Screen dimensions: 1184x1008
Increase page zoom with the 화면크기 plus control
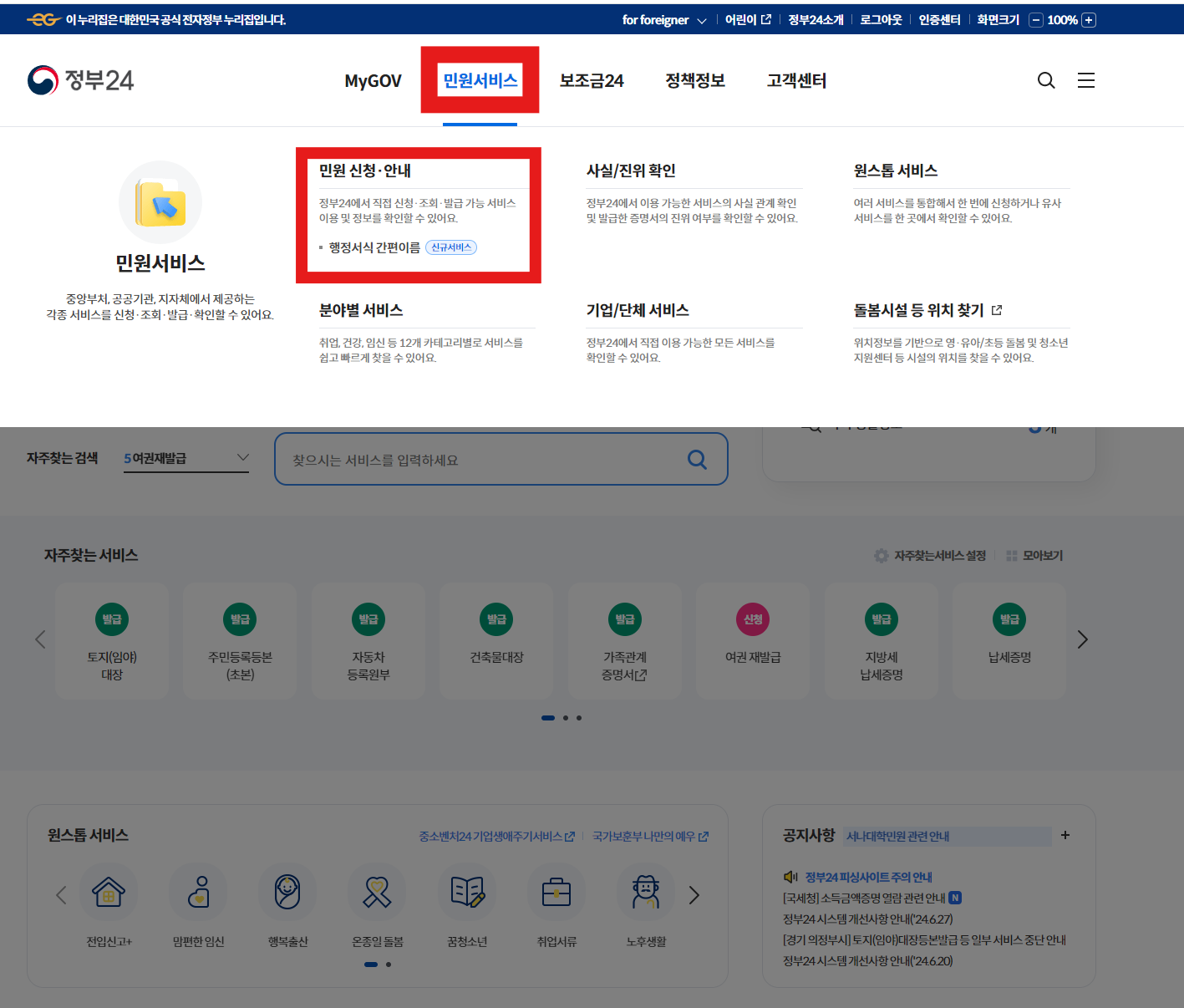pos(1090,19)
